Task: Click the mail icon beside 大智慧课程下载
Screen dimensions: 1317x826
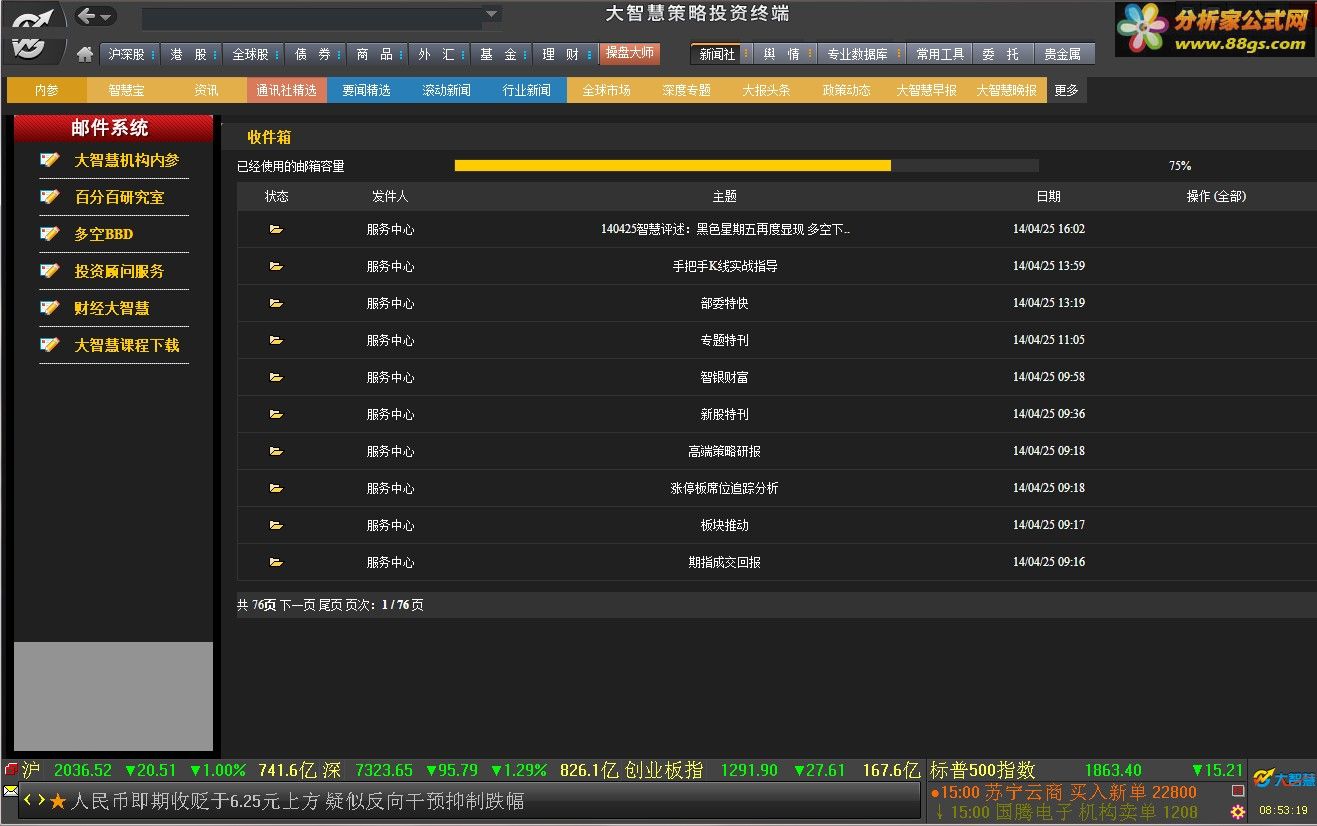Action: tap(50, 345)
